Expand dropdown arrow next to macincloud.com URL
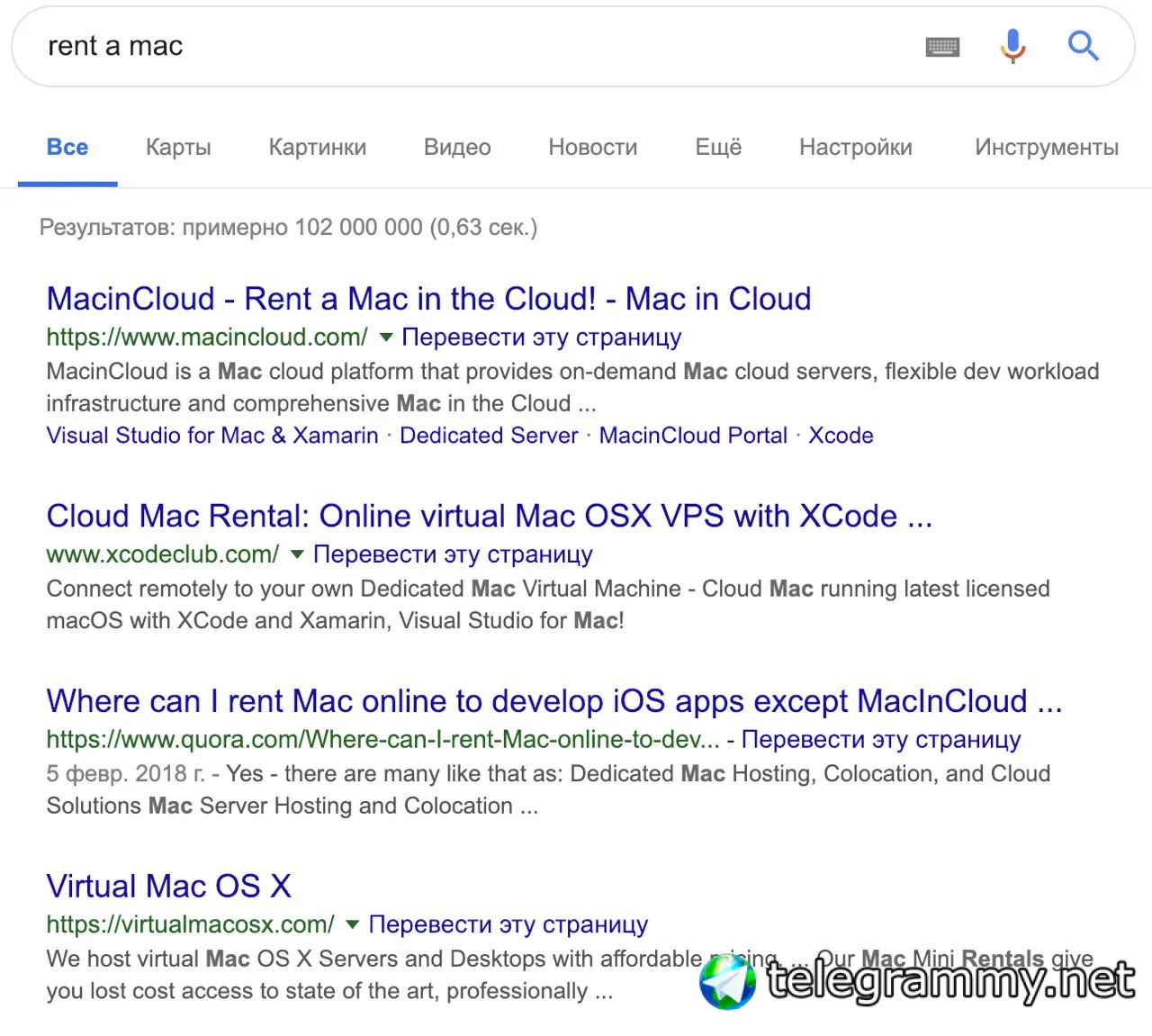1152x1036 pixels. [386, 338]
